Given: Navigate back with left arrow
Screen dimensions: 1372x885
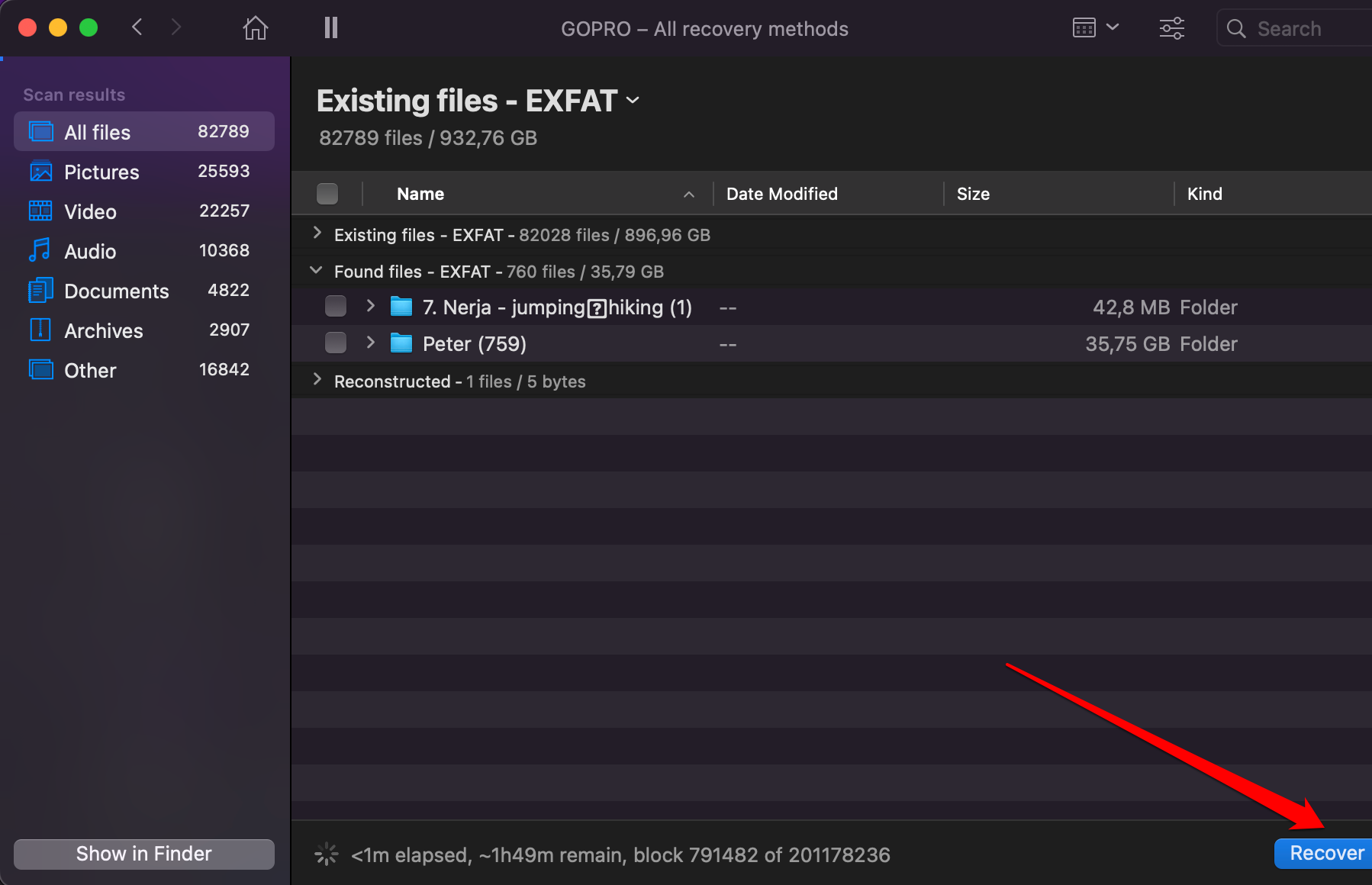Looking at the screenshot, I should tap(137, 27).
